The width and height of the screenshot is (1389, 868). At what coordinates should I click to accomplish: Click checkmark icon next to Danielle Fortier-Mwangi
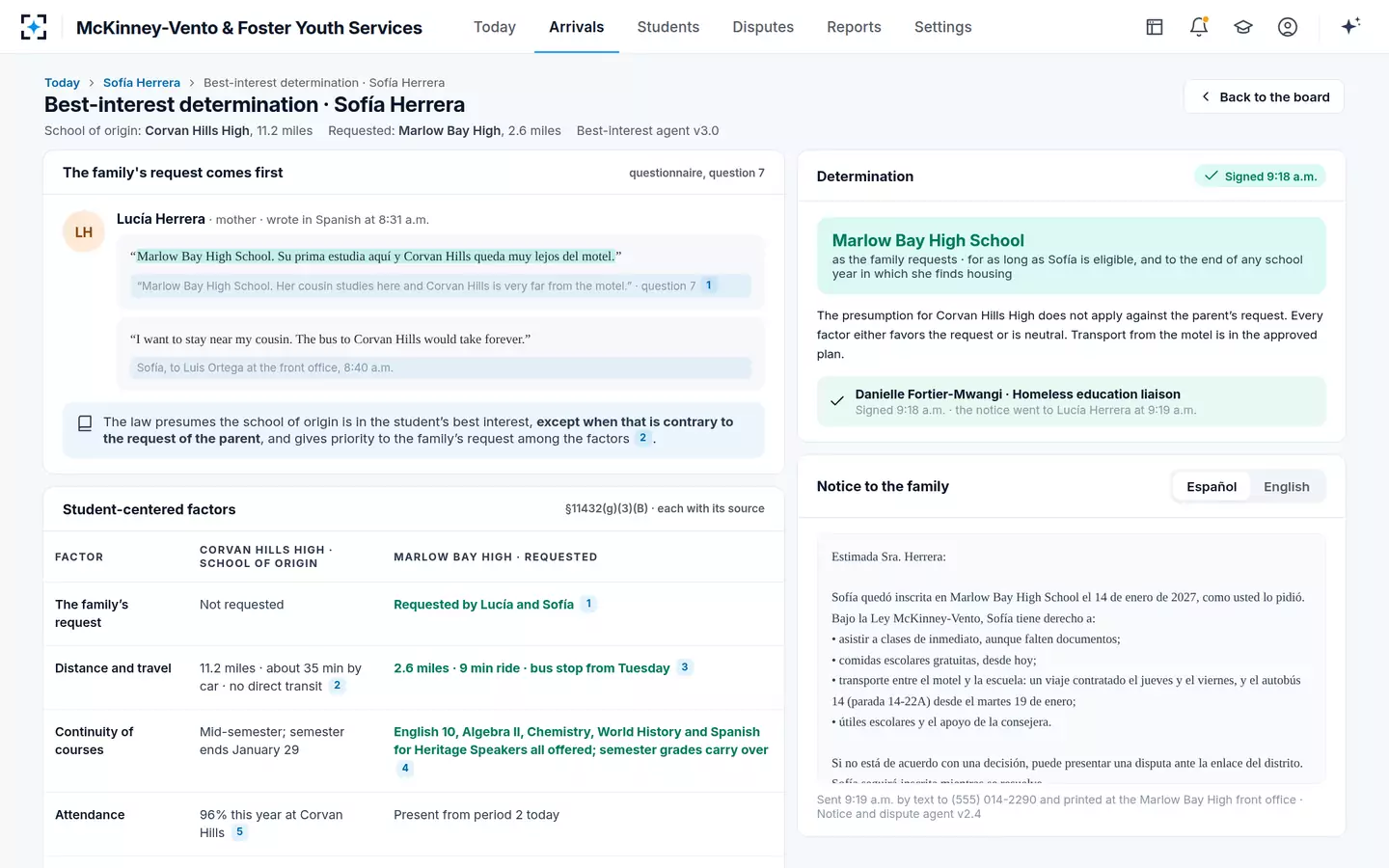[837, 401]
